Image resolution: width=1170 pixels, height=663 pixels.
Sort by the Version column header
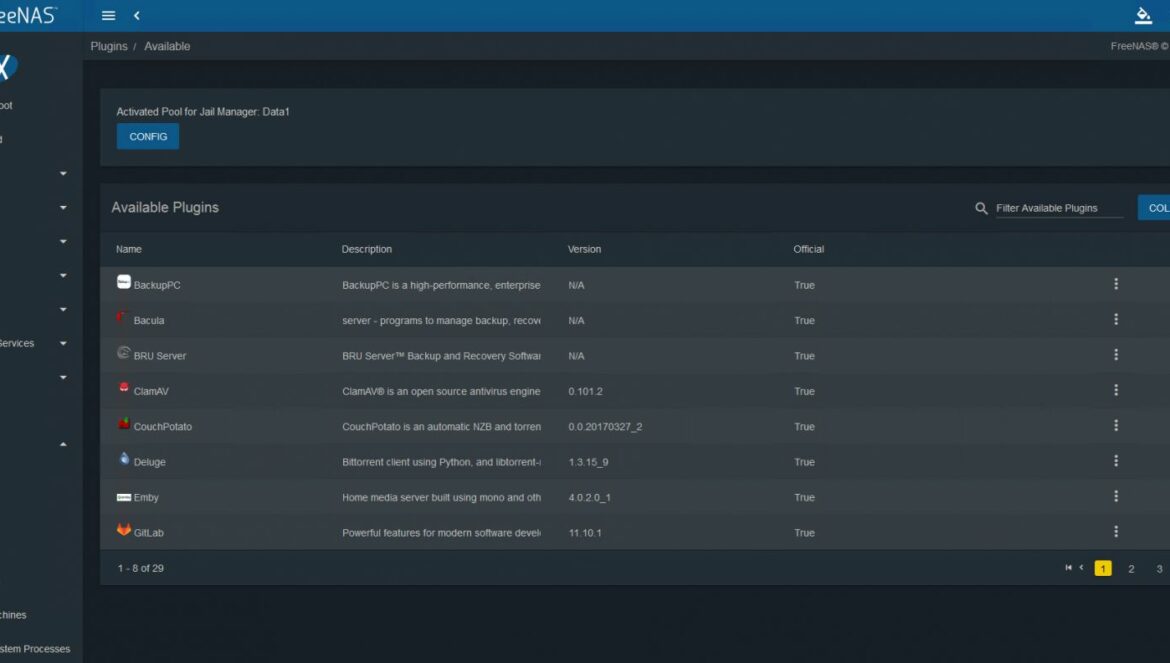pyautogui.click(x=584, y=249)
